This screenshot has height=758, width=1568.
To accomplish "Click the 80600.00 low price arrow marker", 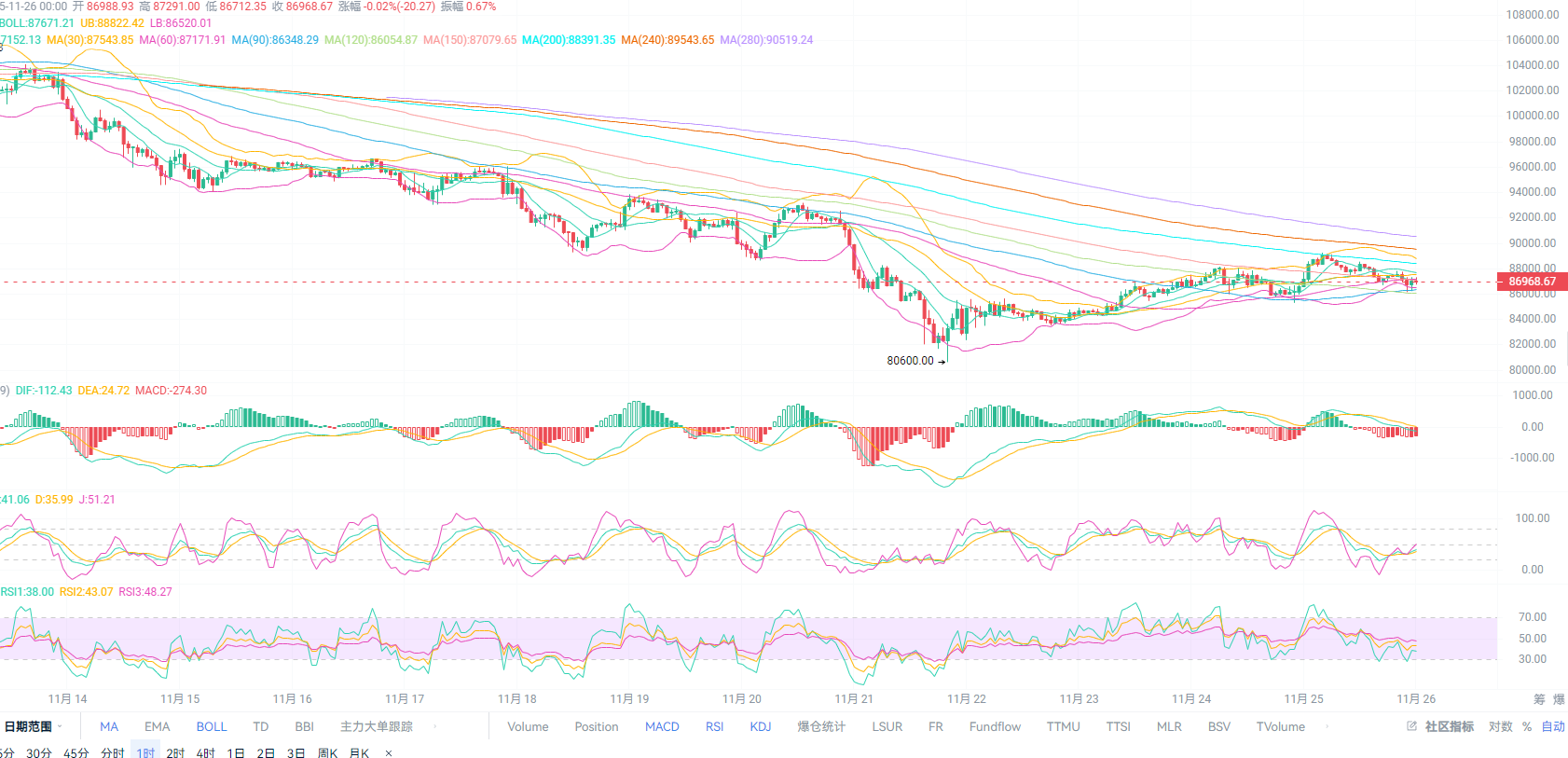I will tap(942, 362).
